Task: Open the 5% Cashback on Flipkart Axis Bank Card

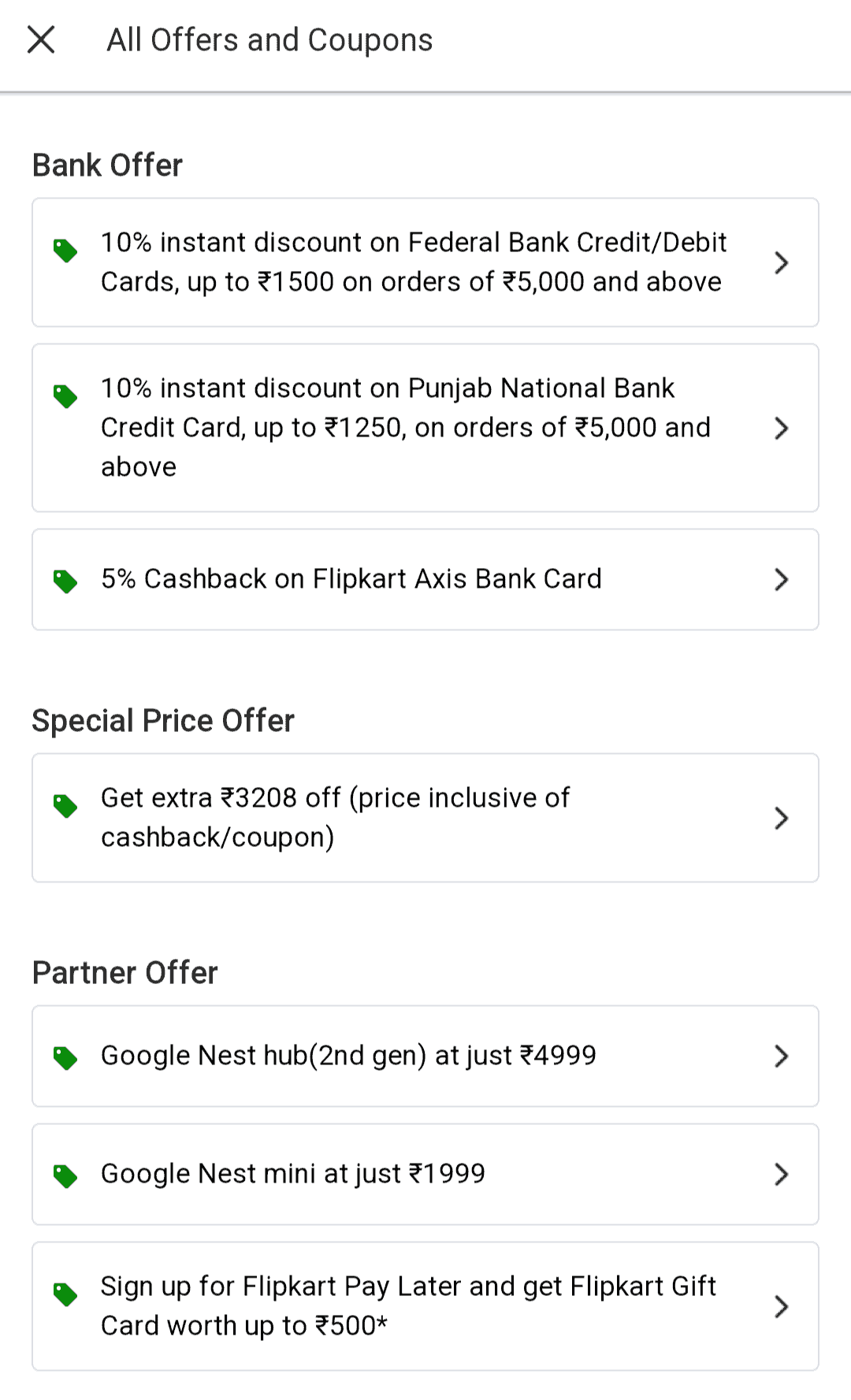Action: coord(351,579)
